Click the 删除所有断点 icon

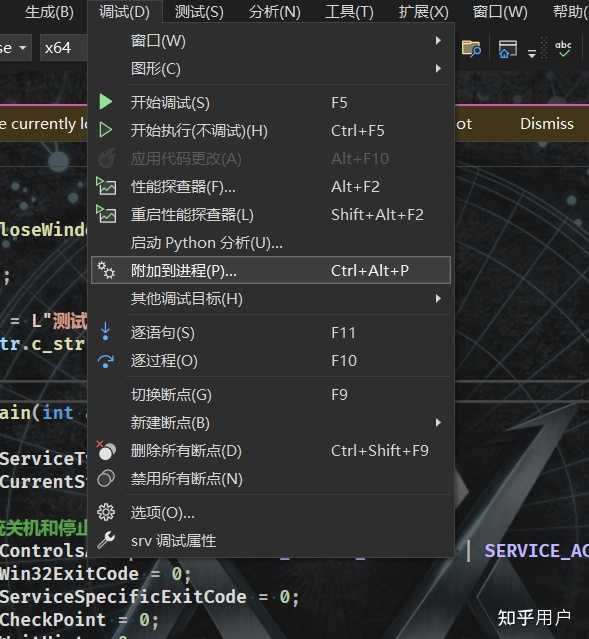[106, 450]
